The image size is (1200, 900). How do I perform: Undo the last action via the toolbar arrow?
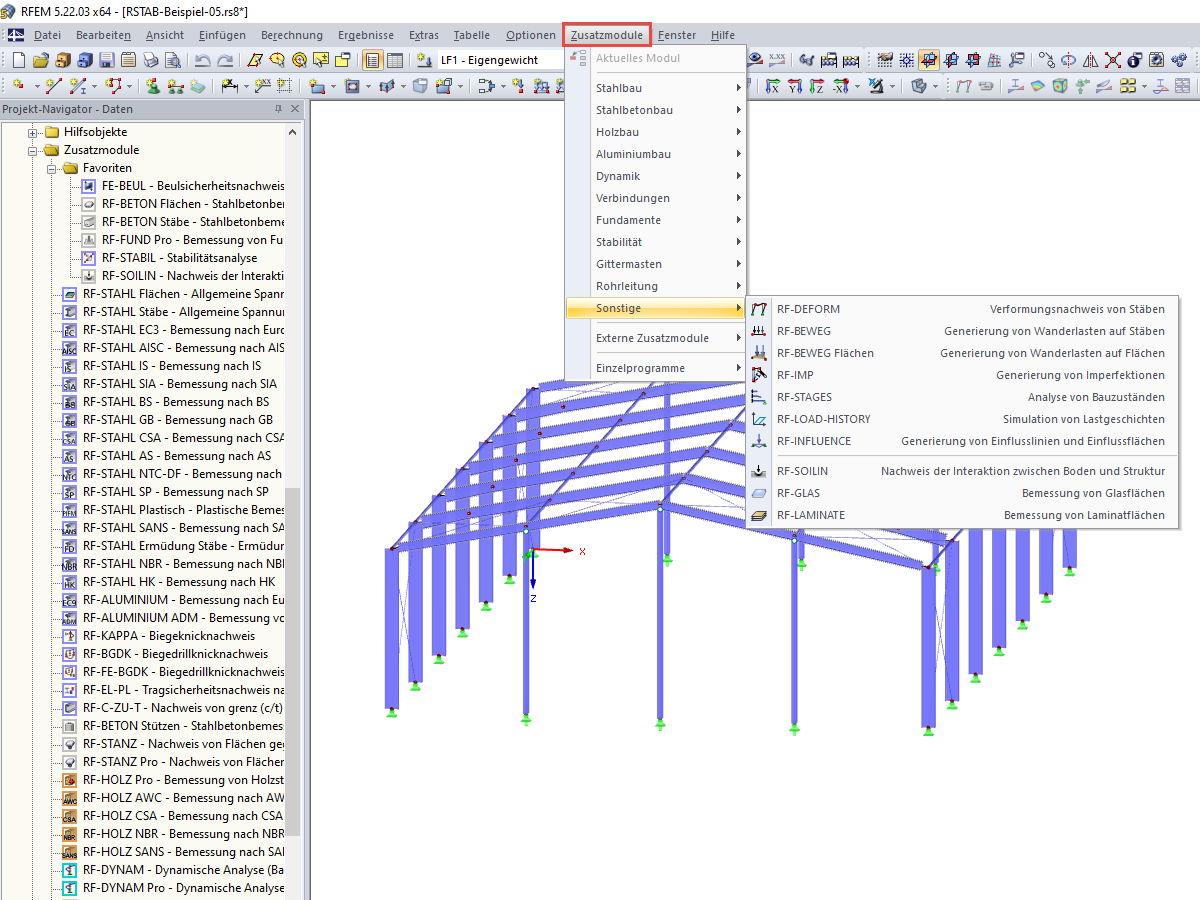click(x=202, y=60)
